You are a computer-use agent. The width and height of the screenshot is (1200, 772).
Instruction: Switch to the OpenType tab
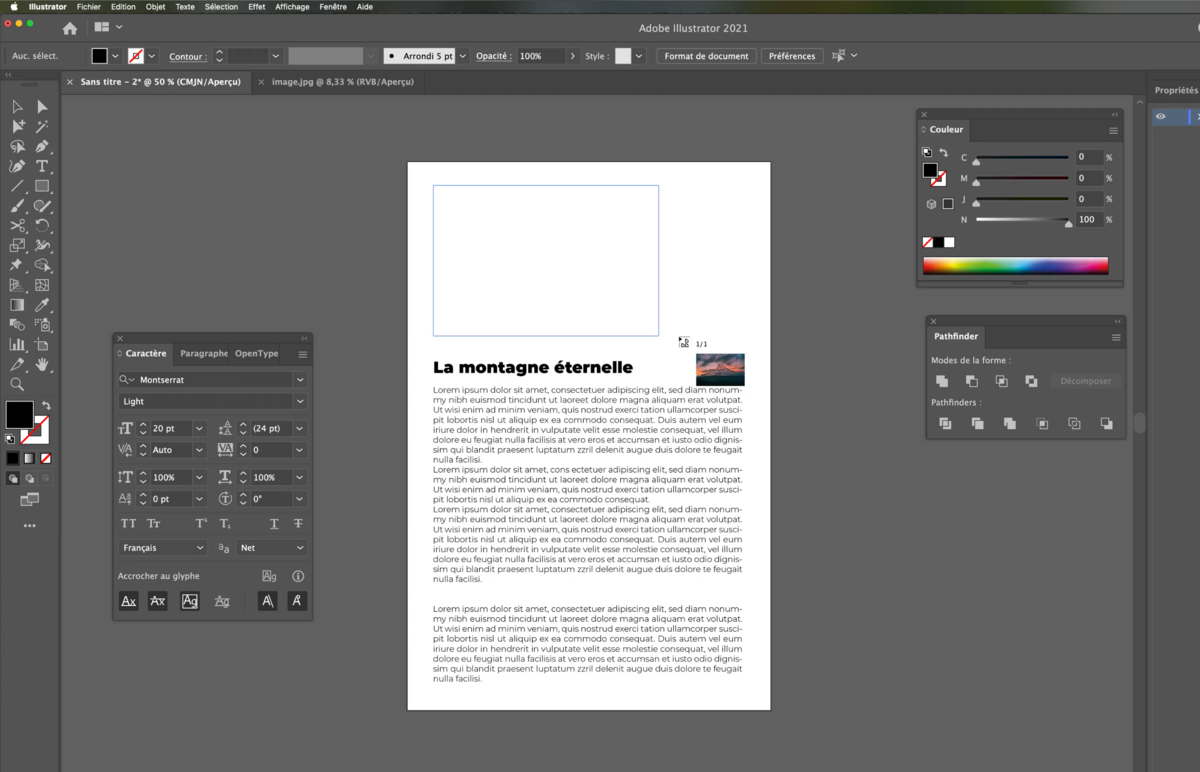coord(257,354)
